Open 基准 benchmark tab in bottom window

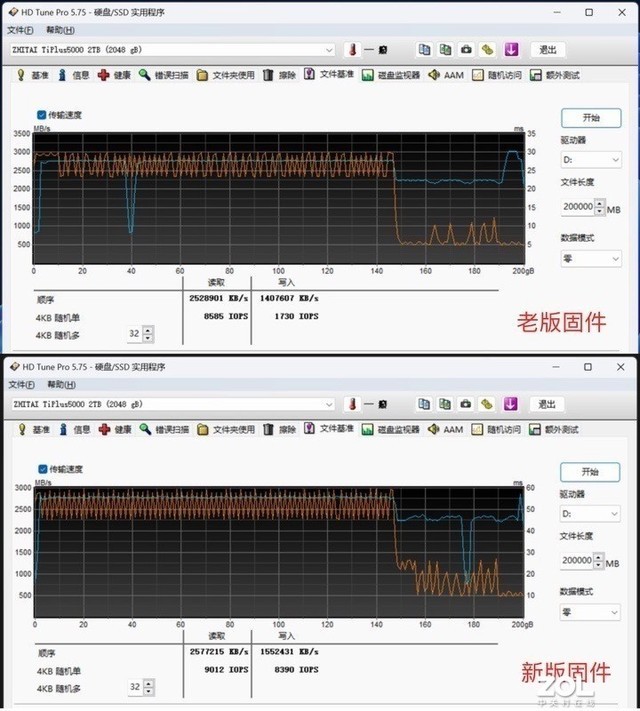[x=33, y=429]
